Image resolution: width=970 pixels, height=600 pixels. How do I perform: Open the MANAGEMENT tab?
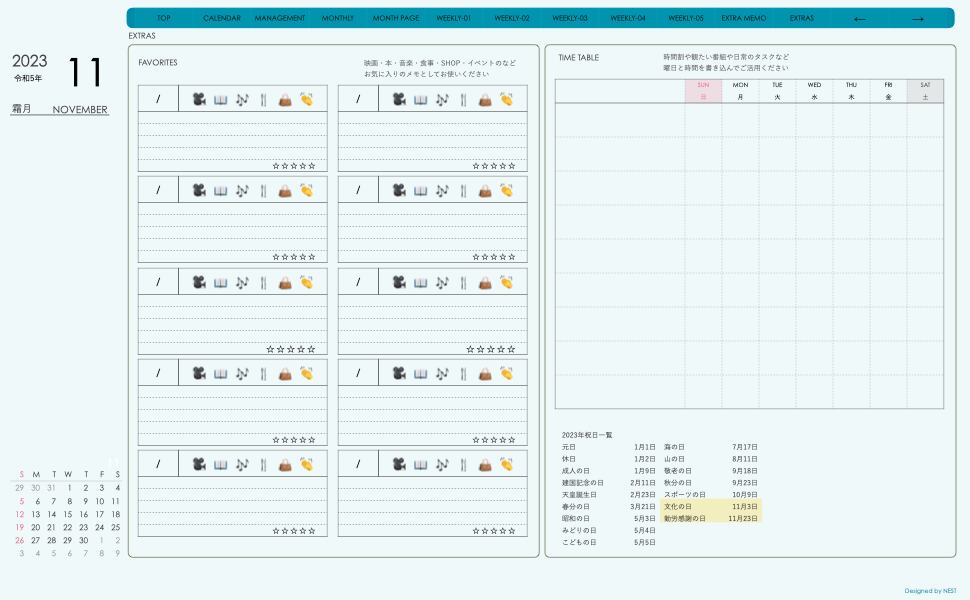(280, 18)
